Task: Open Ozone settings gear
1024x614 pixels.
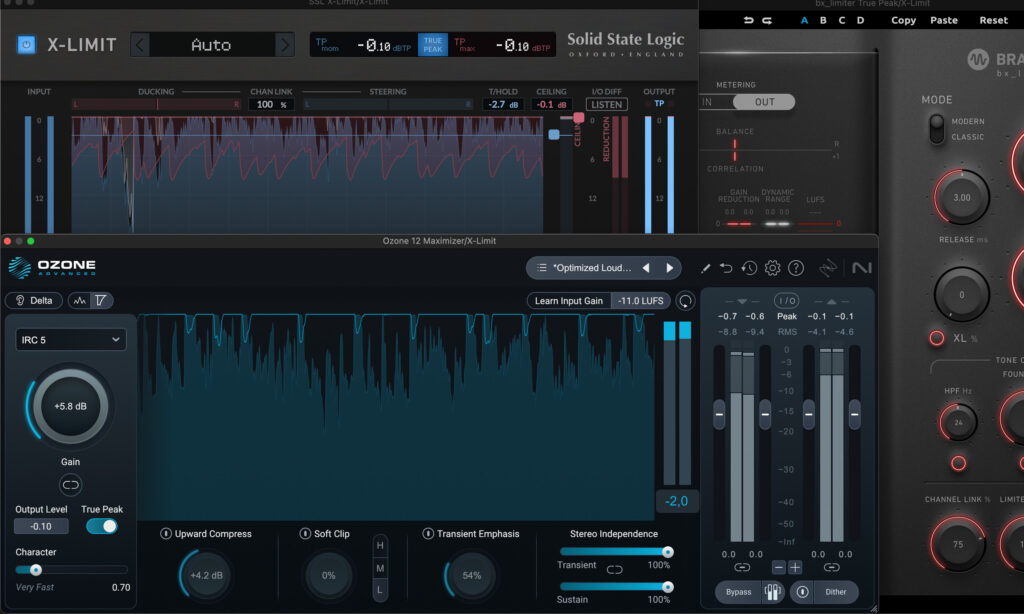Action: click(773, 268)
